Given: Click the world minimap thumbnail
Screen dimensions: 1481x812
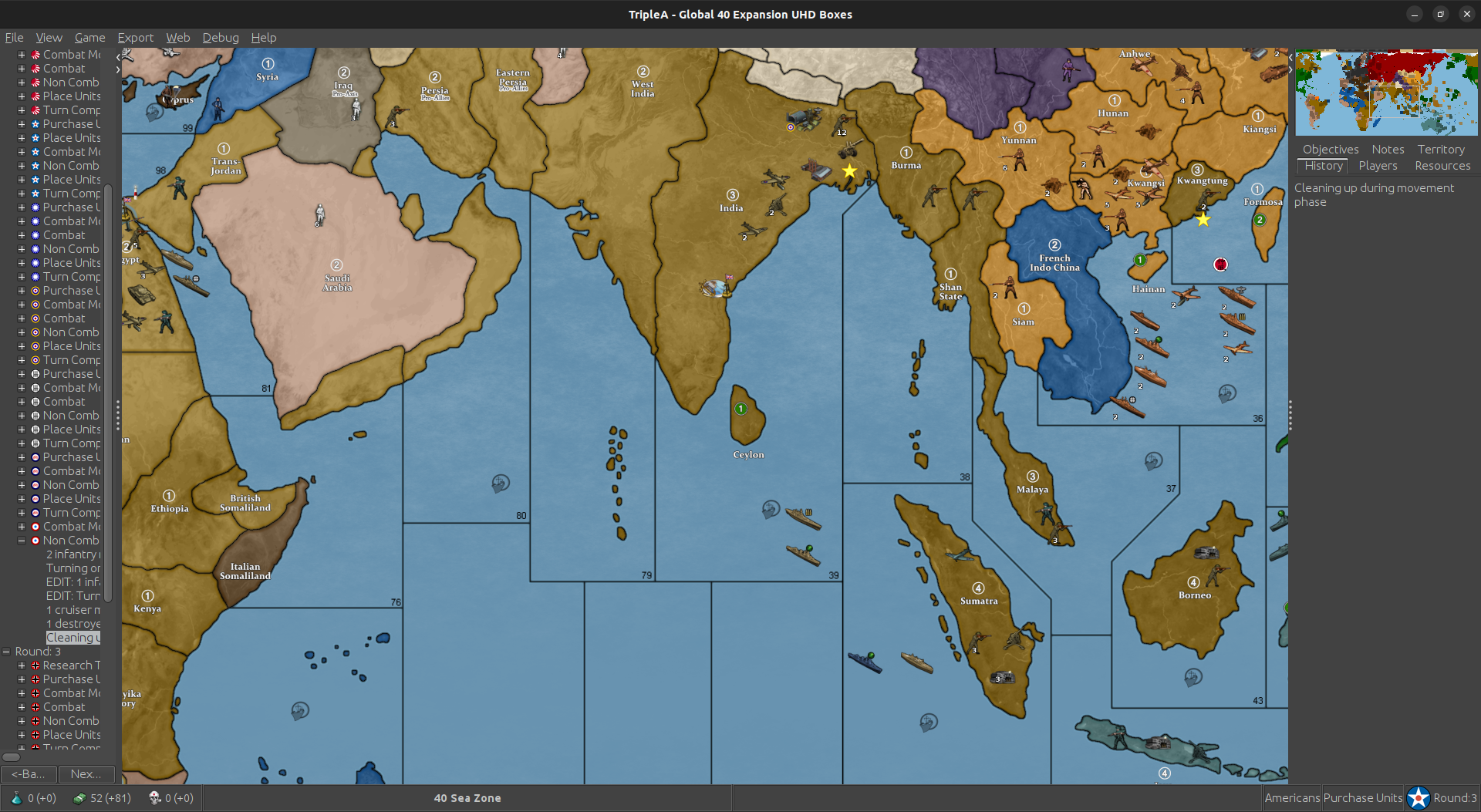Looking at the screenshot, I should tap(1386, 93).
